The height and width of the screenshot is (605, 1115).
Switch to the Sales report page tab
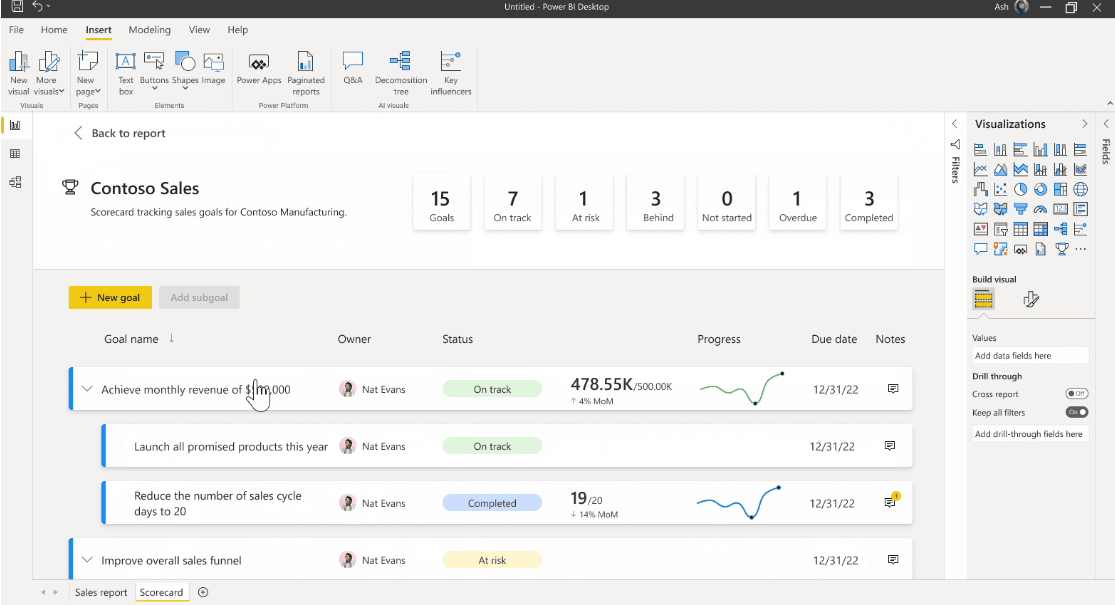click(101, 592)
